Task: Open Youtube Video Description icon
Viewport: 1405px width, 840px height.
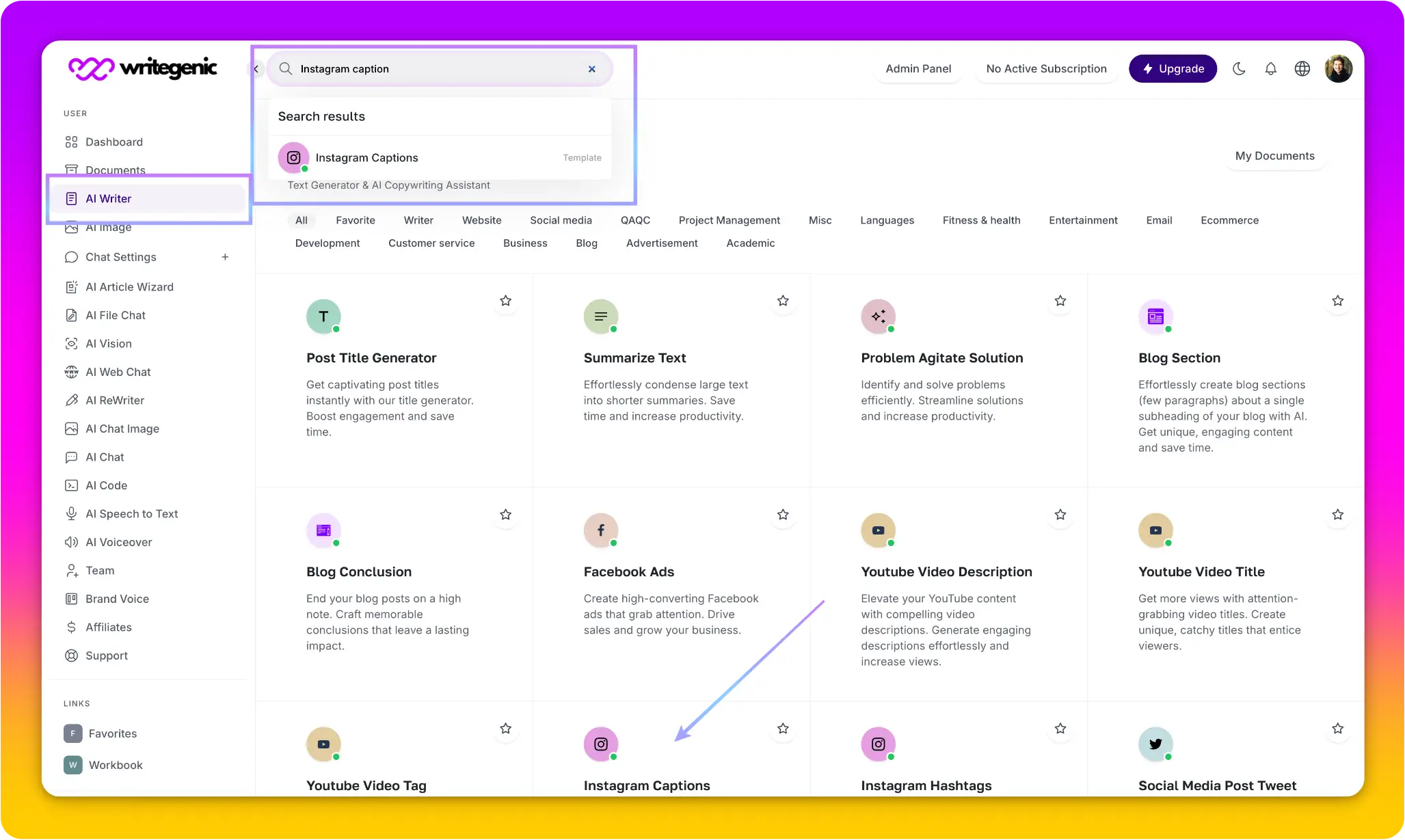Action: coord(879,530)
